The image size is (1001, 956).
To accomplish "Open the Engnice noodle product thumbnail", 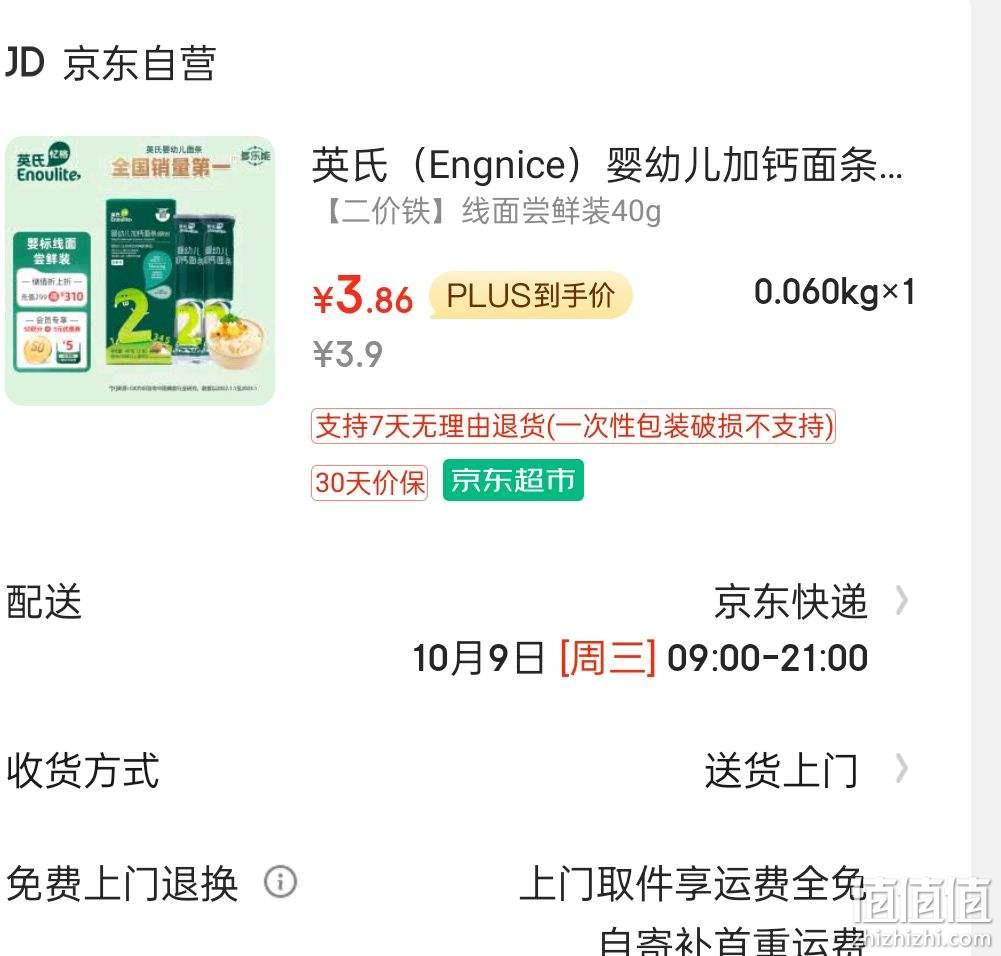I will tap(140, 271).
